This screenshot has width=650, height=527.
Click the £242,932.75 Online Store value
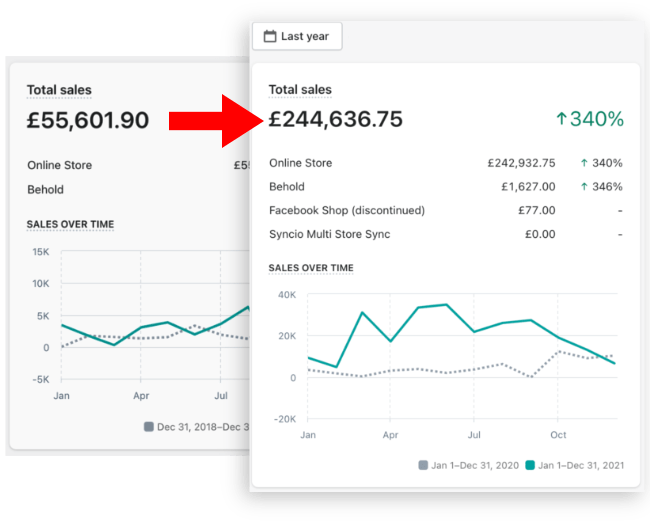(521, 163)
